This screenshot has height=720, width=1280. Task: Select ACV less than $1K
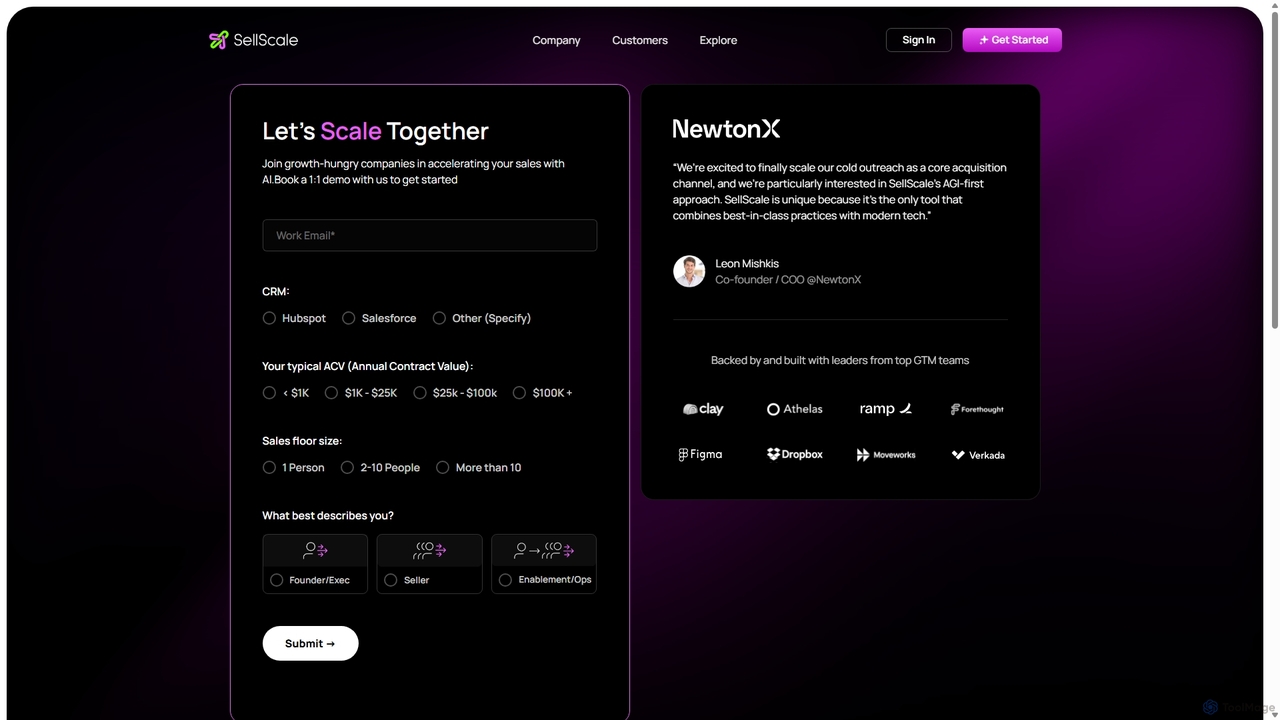(x=269, y=393)
